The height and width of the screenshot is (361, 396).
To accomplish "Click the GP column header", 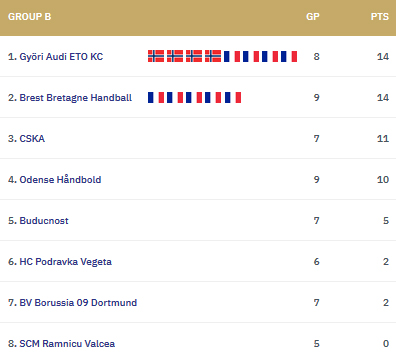I will pos(313,17).
